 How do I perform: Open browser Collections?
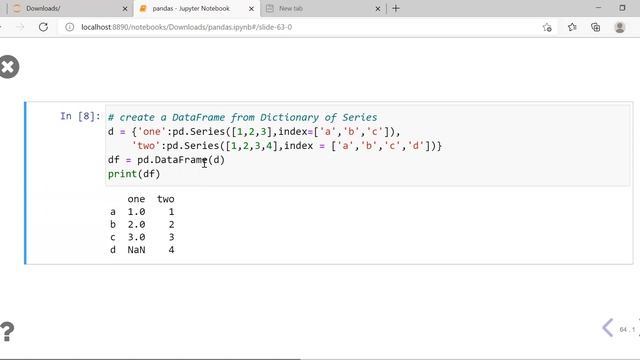(596, 27)
